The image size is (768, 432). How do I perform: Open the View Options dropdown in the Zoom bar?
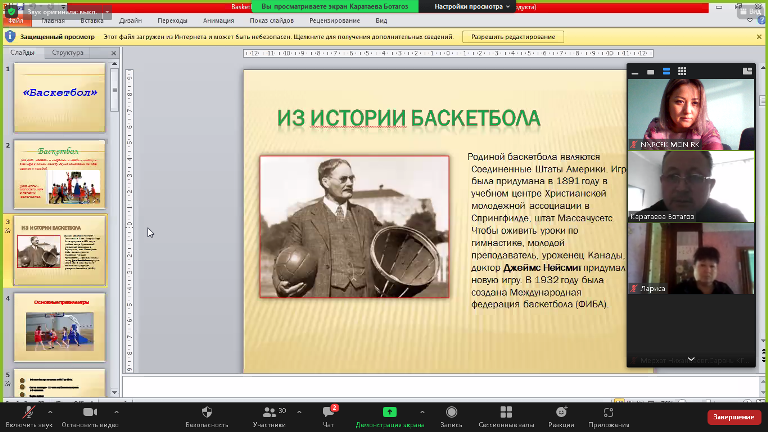472,6
